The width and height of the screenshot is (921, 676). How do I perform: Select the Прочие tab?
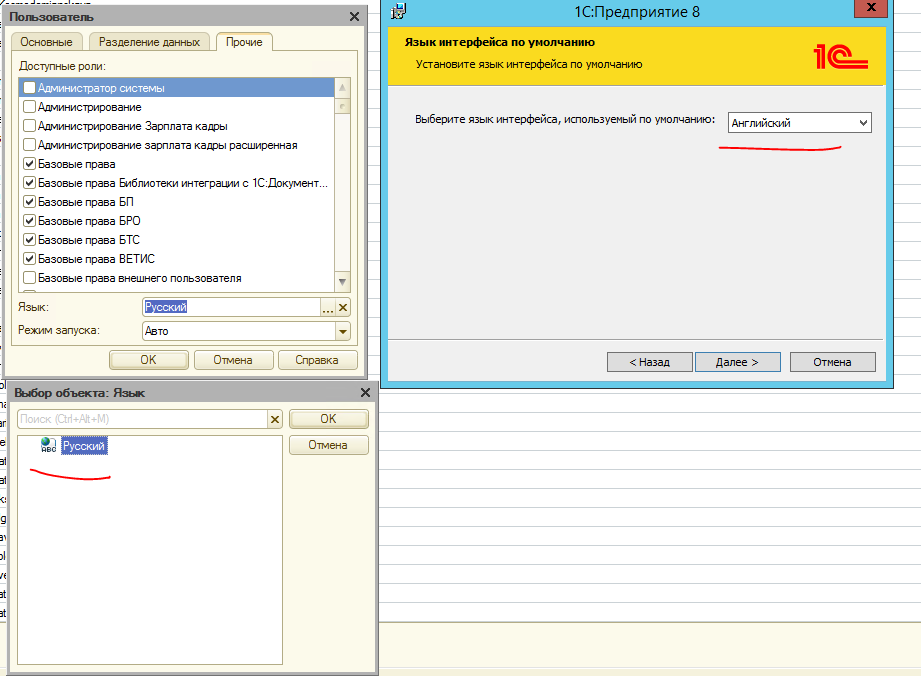tap(244, 42)
